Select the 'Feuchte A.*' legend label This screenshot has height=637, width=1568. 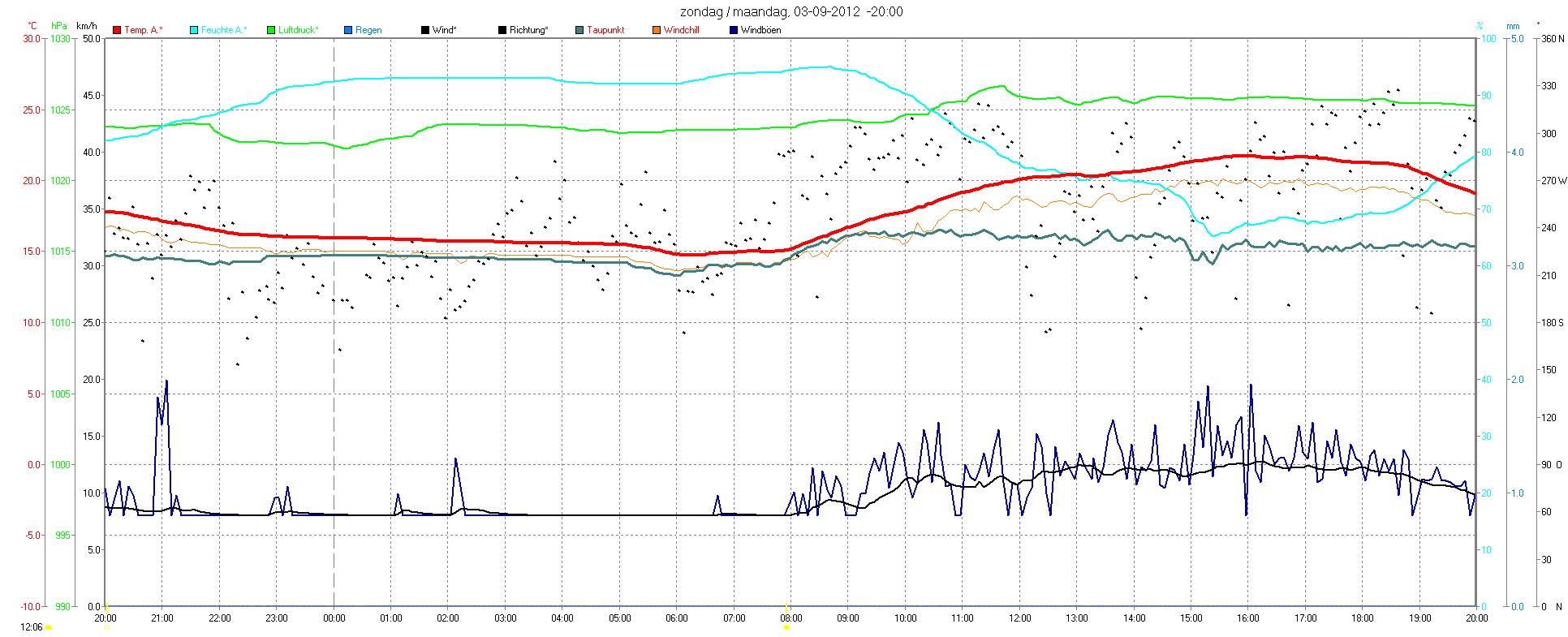[x=224, y=30]
